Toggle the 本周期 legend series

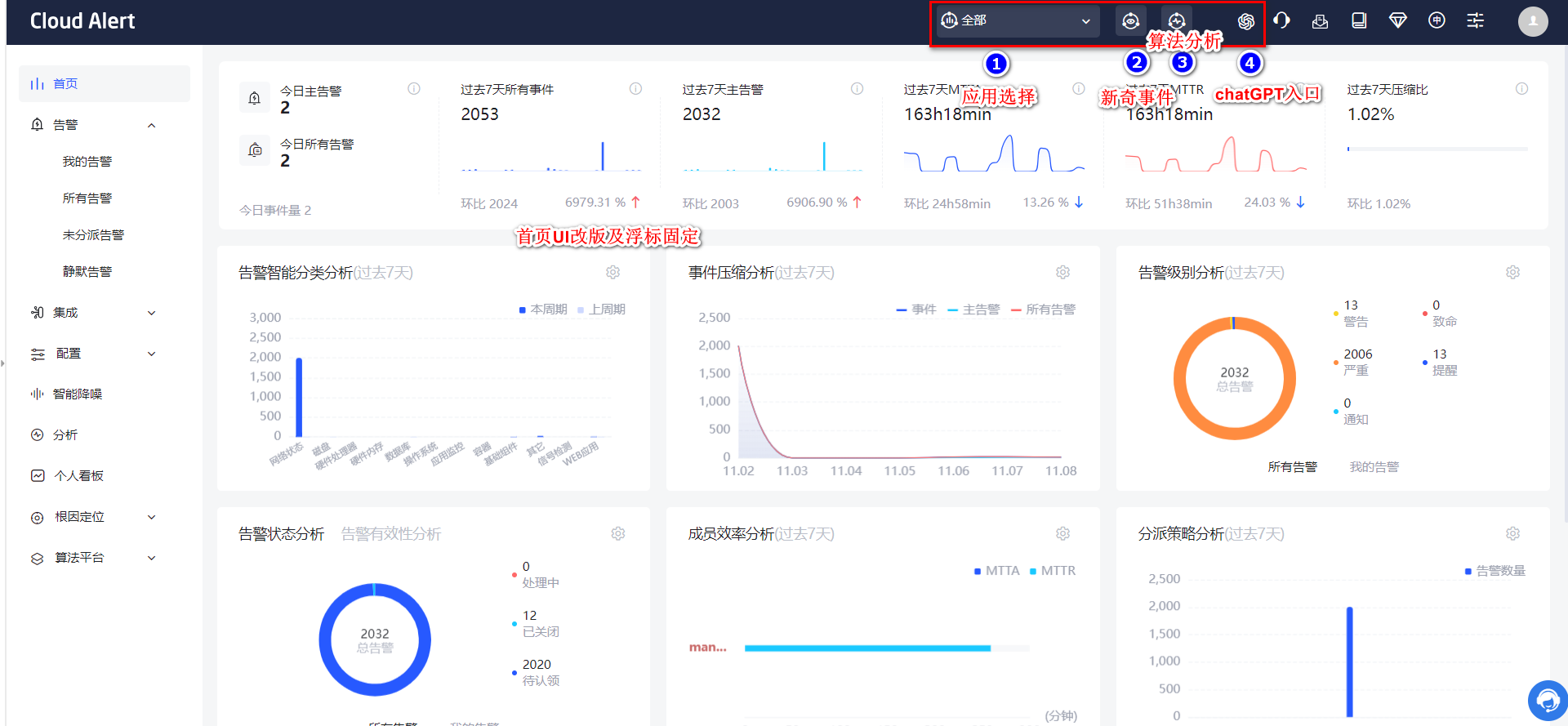[543, 310]
